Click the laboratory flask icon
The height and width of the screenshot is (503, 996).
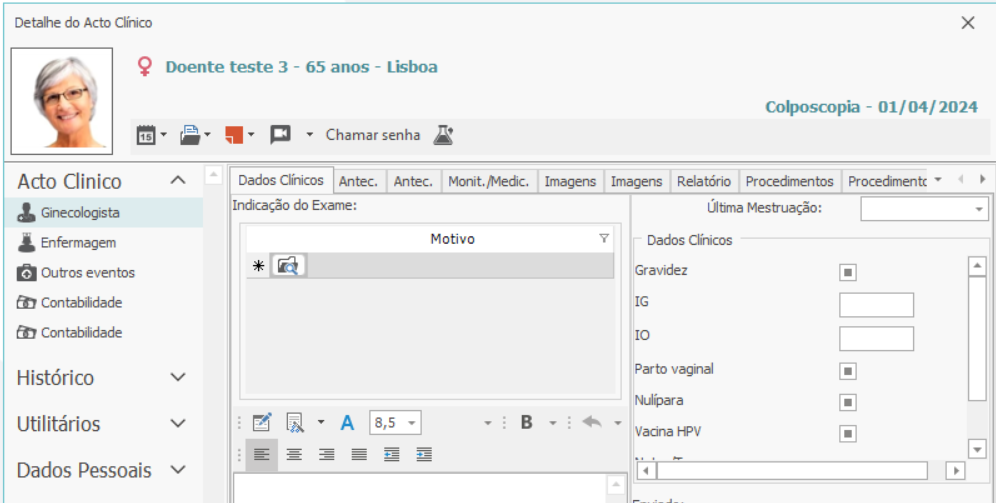[443, 135]
